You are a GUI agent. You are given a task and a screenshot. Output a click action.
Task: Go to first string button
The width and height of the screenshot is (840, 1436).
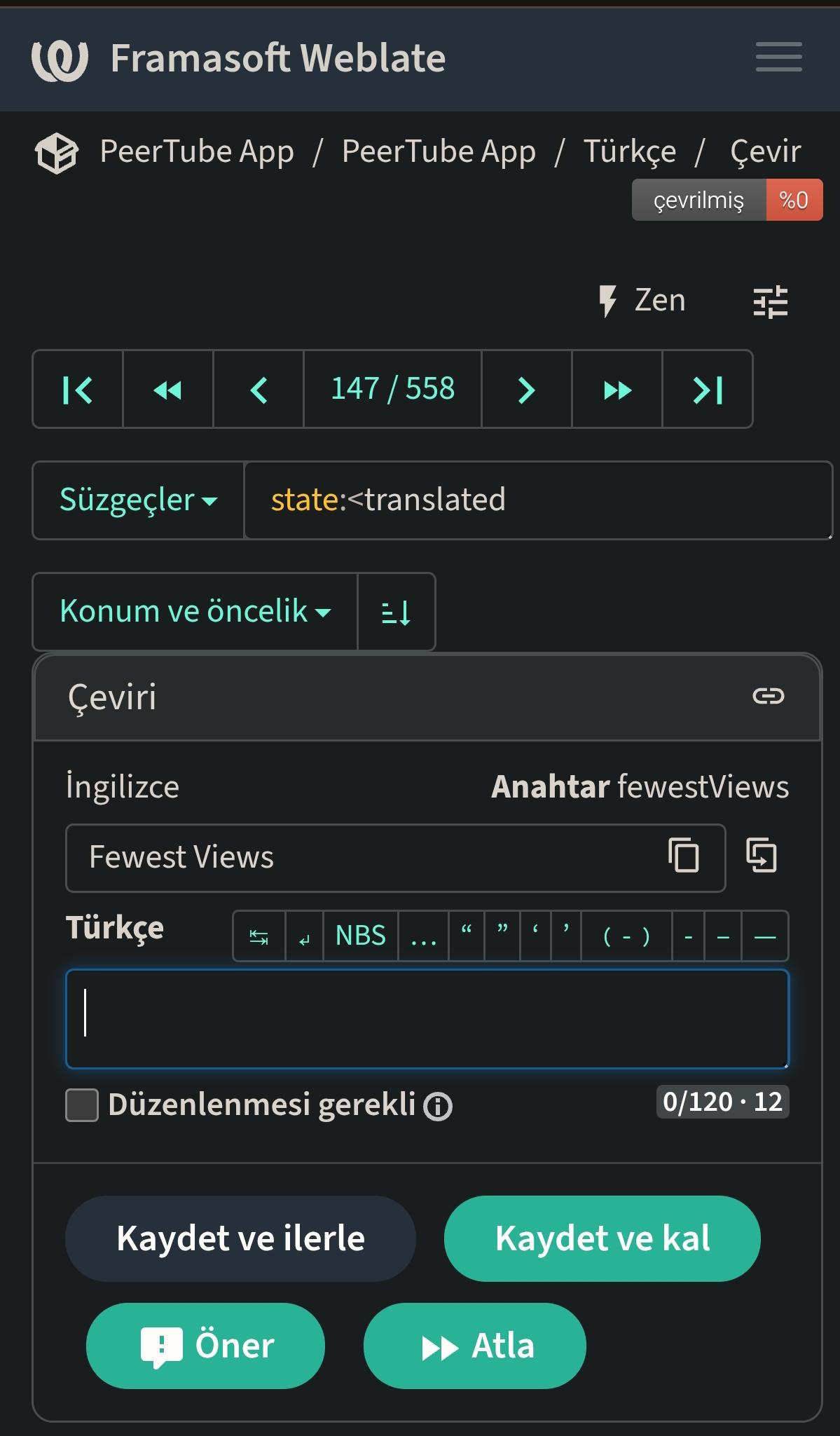click(x=78, y=389)
